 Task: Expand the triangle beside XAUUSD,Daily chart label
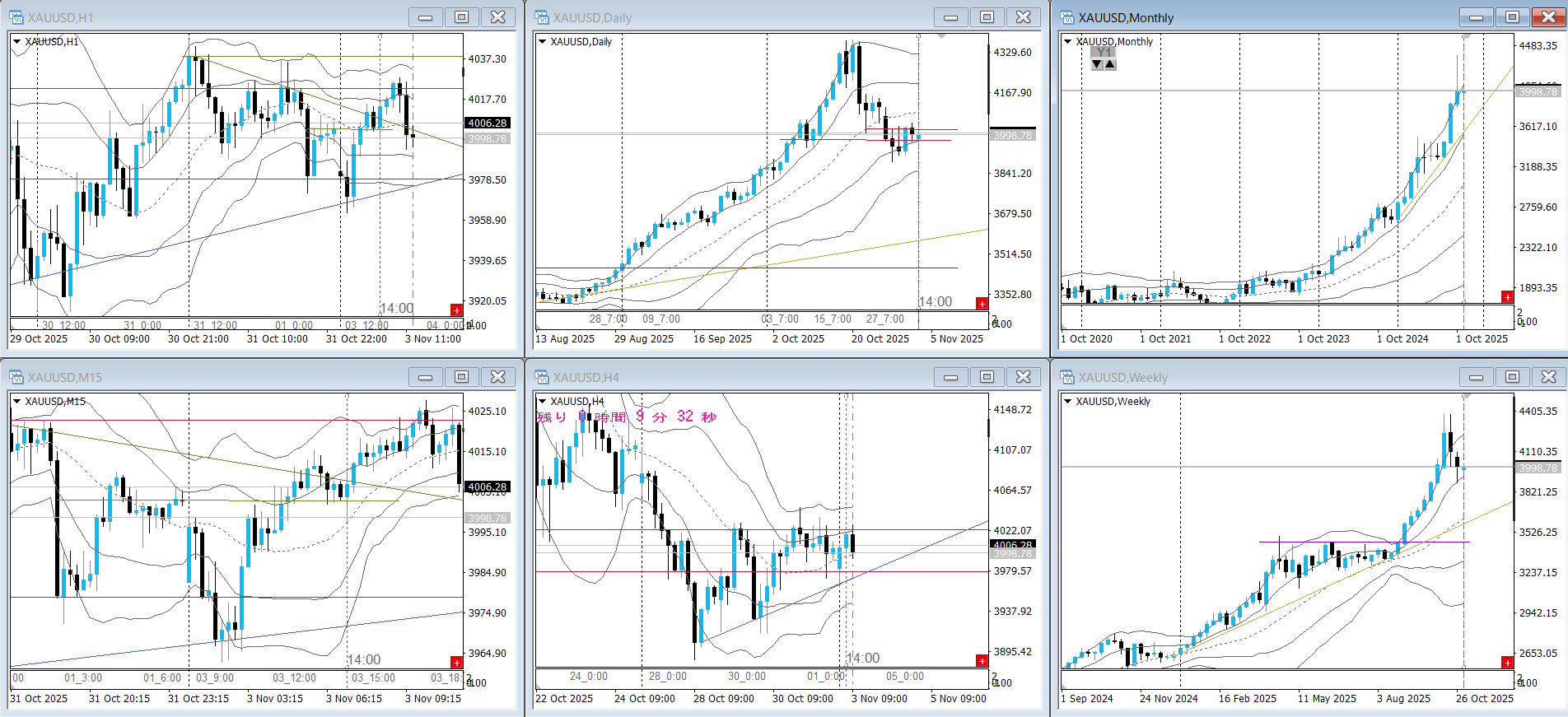(x=542, y=41)
